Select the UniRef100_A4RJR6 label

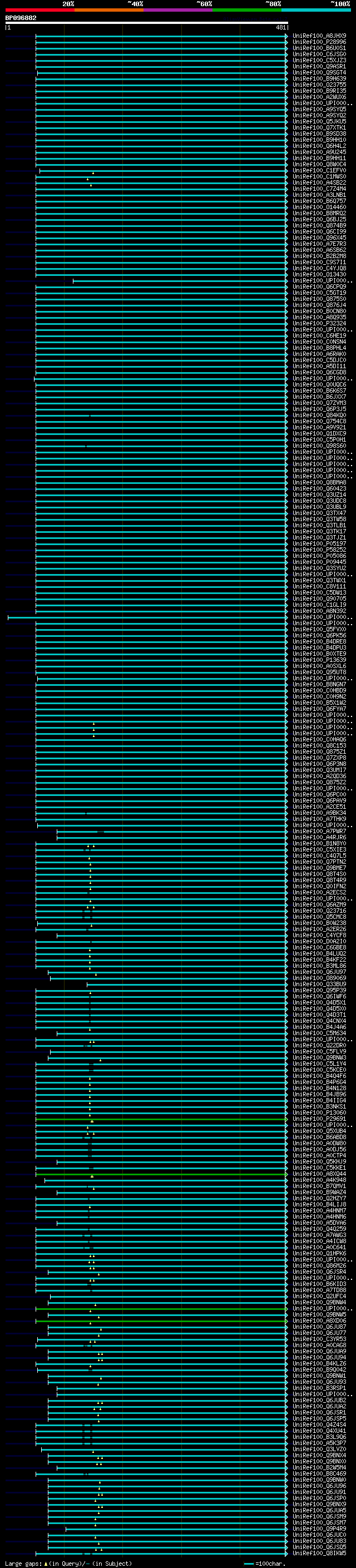point(319,837)
